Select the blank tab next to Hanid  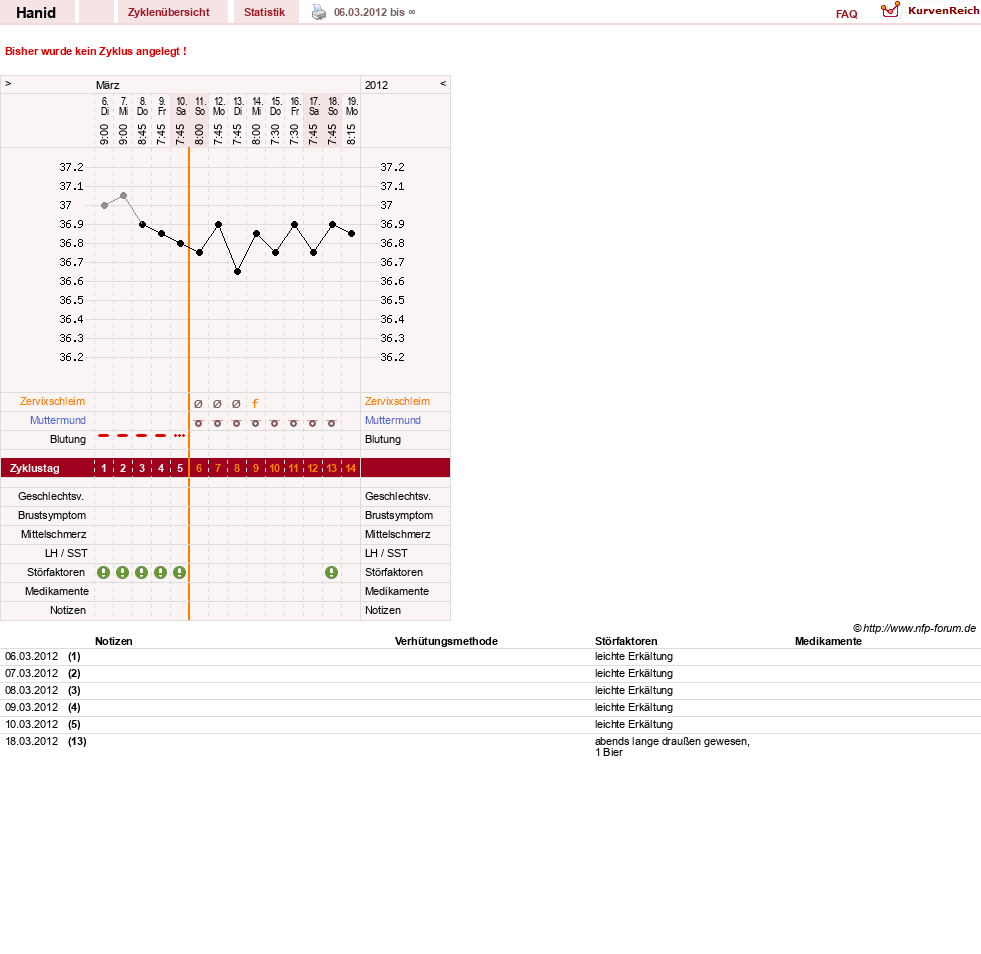click(96, 12)
